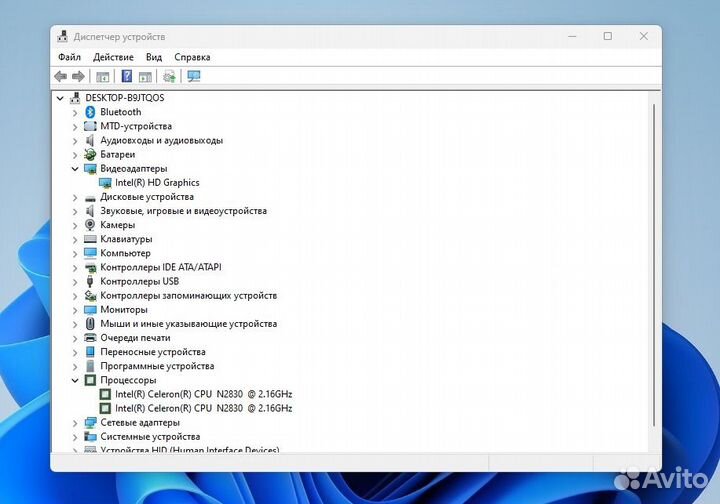The height and width of the screenshot is (504, 720).
Task: Open the Действие menu
Action: [113, 57]
